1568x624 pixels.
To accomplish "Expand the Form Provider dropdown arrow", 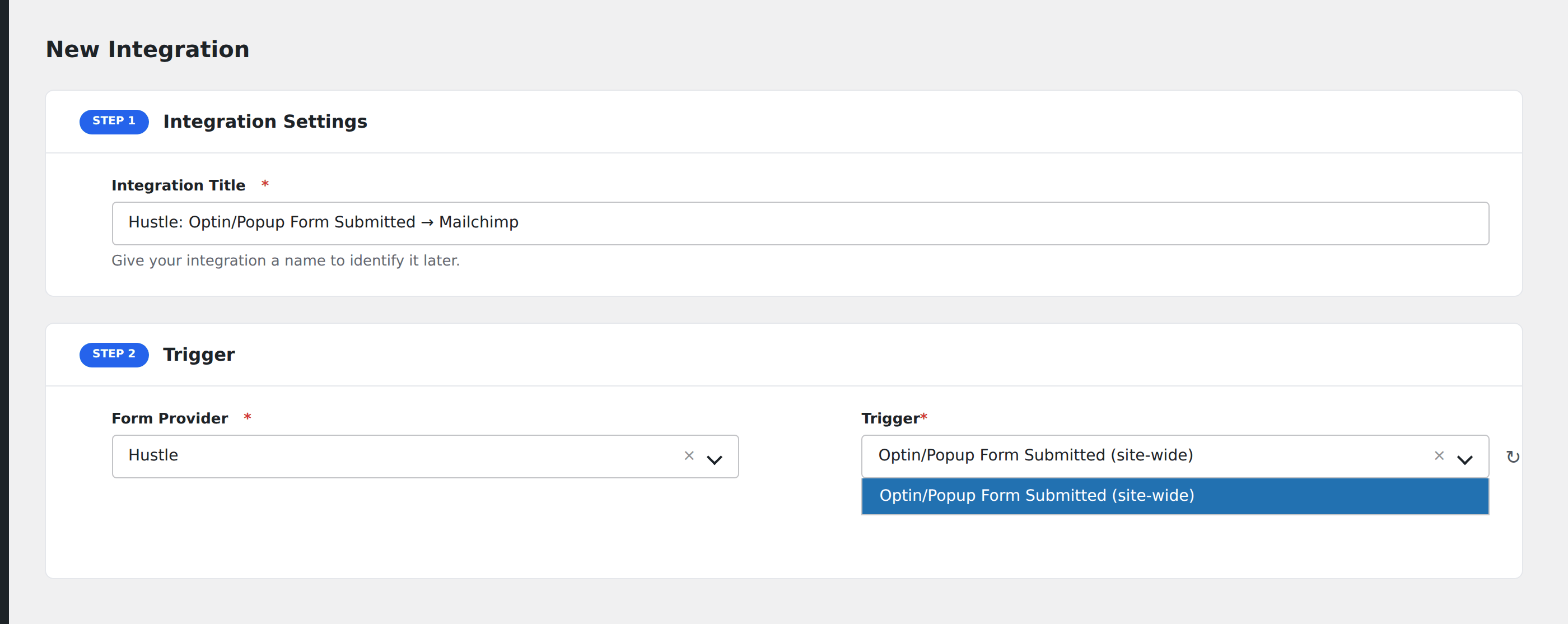I will point(715,460).
